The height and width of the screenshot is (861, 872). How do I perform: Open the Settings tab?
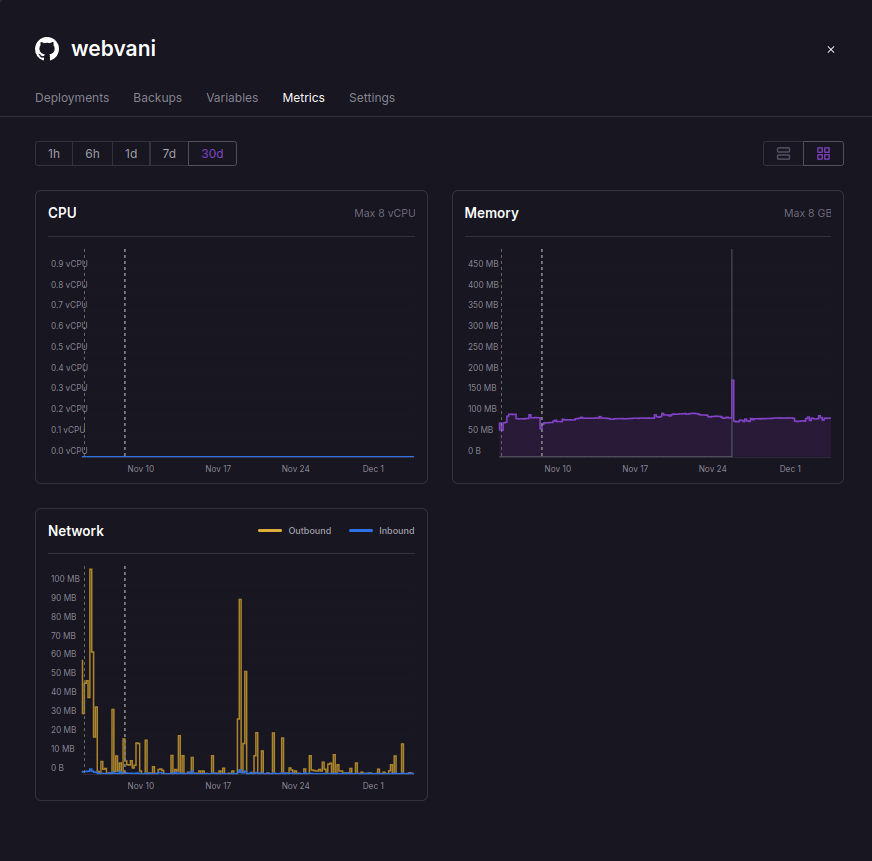(371, 98)
